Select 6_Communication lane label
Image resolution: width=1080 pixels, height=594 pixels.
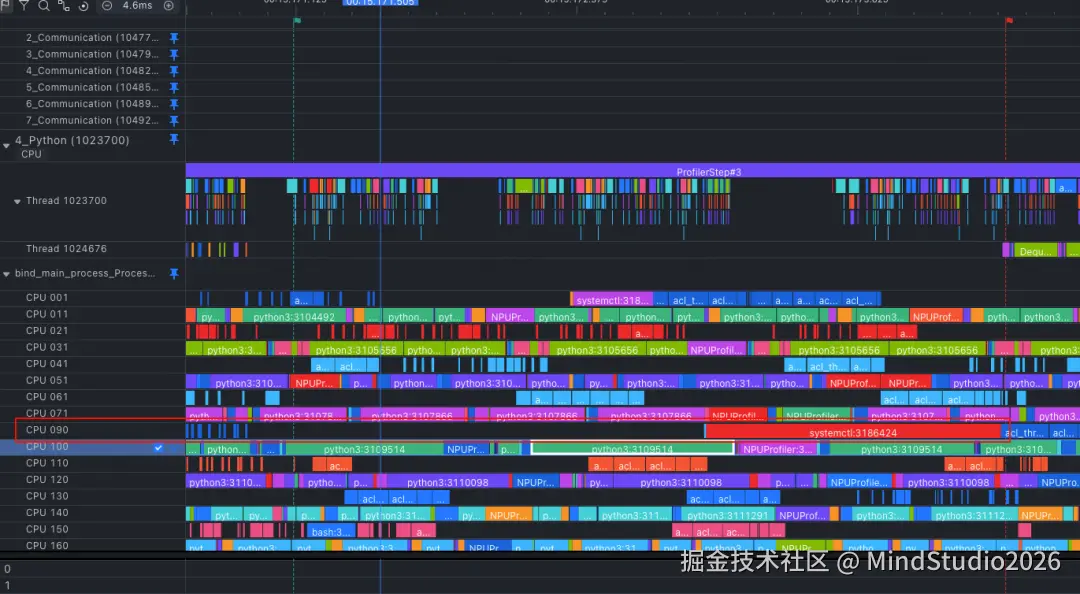[92, 104]
